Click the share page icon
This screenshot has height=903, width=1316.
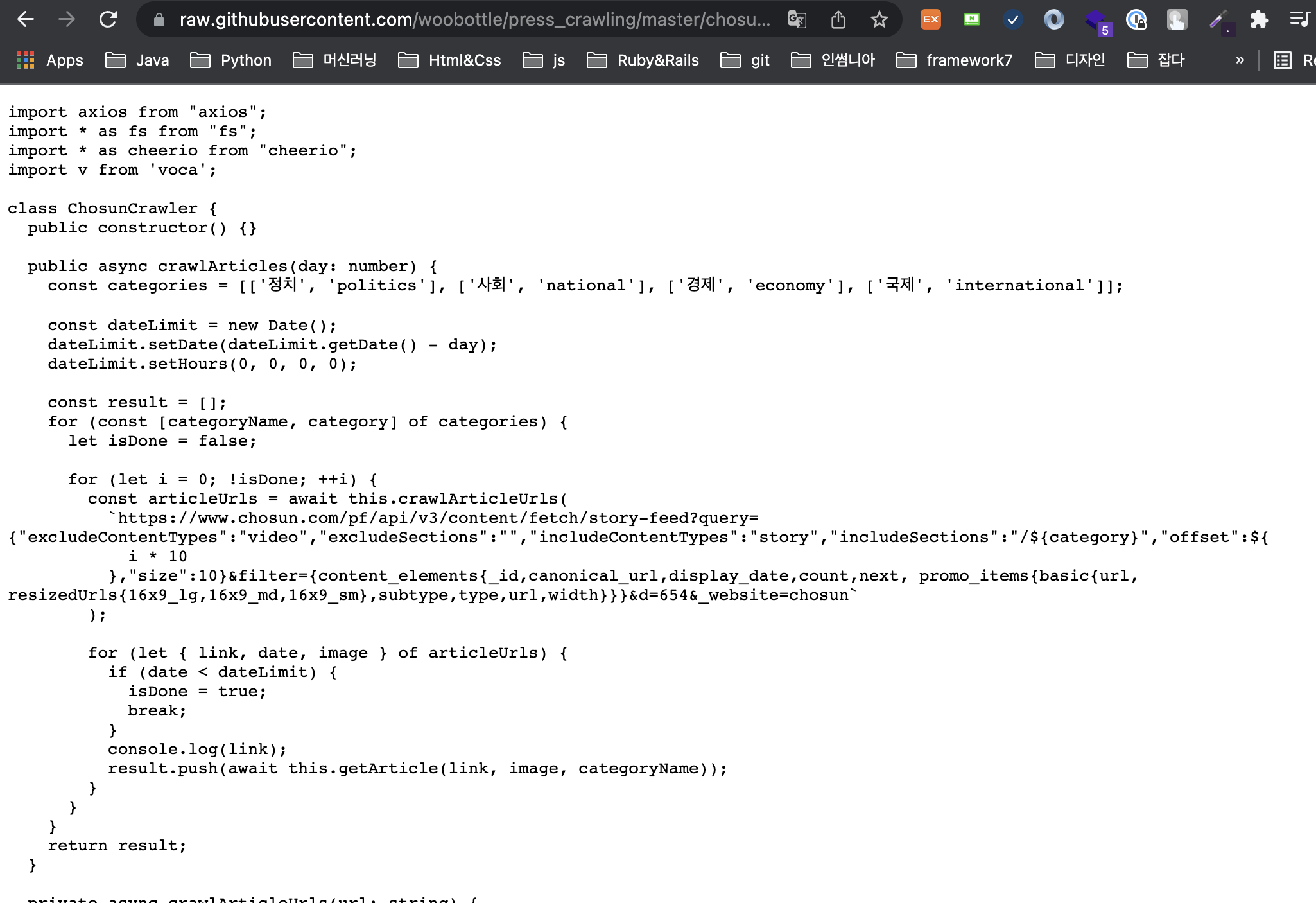[x=838, y=20]
